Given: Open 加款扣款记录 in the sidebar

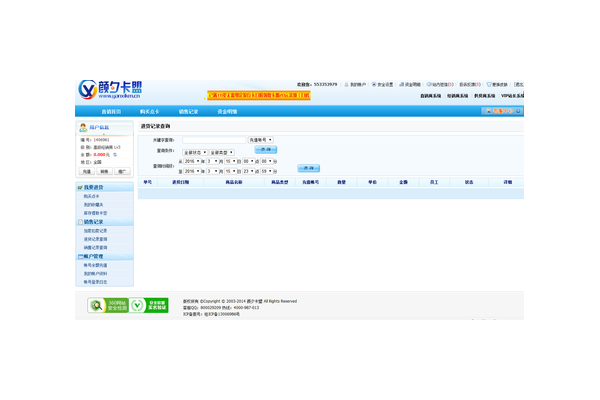Looking at the screenshot, I should click(95, 231).
